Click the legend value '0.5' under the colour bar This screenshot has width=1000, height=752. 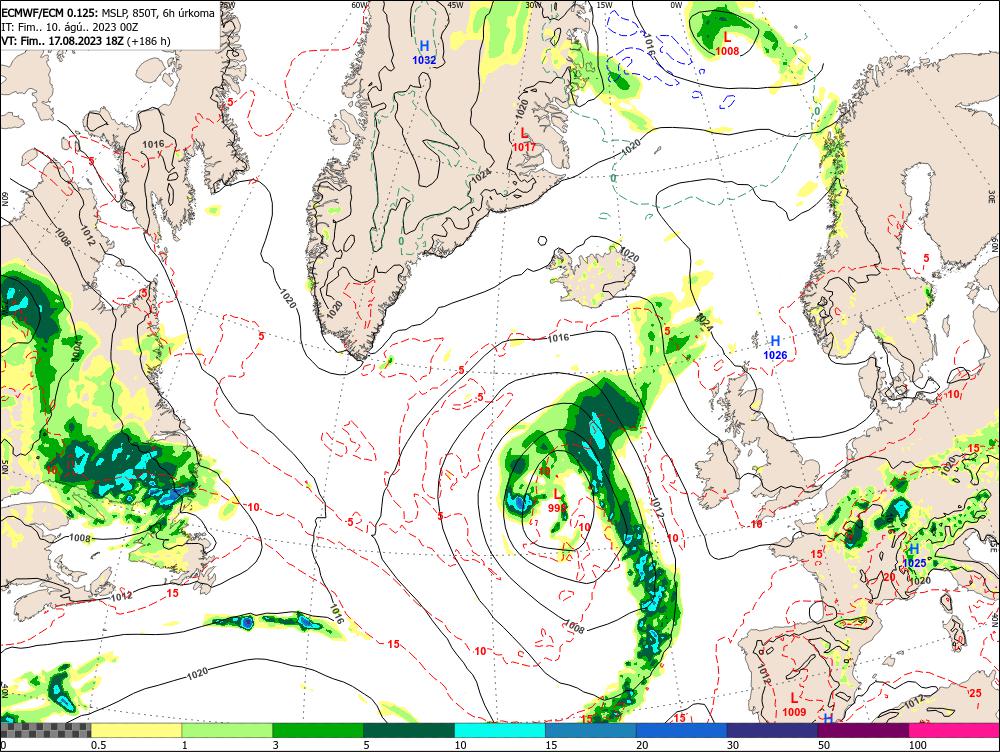pos(98,745)
